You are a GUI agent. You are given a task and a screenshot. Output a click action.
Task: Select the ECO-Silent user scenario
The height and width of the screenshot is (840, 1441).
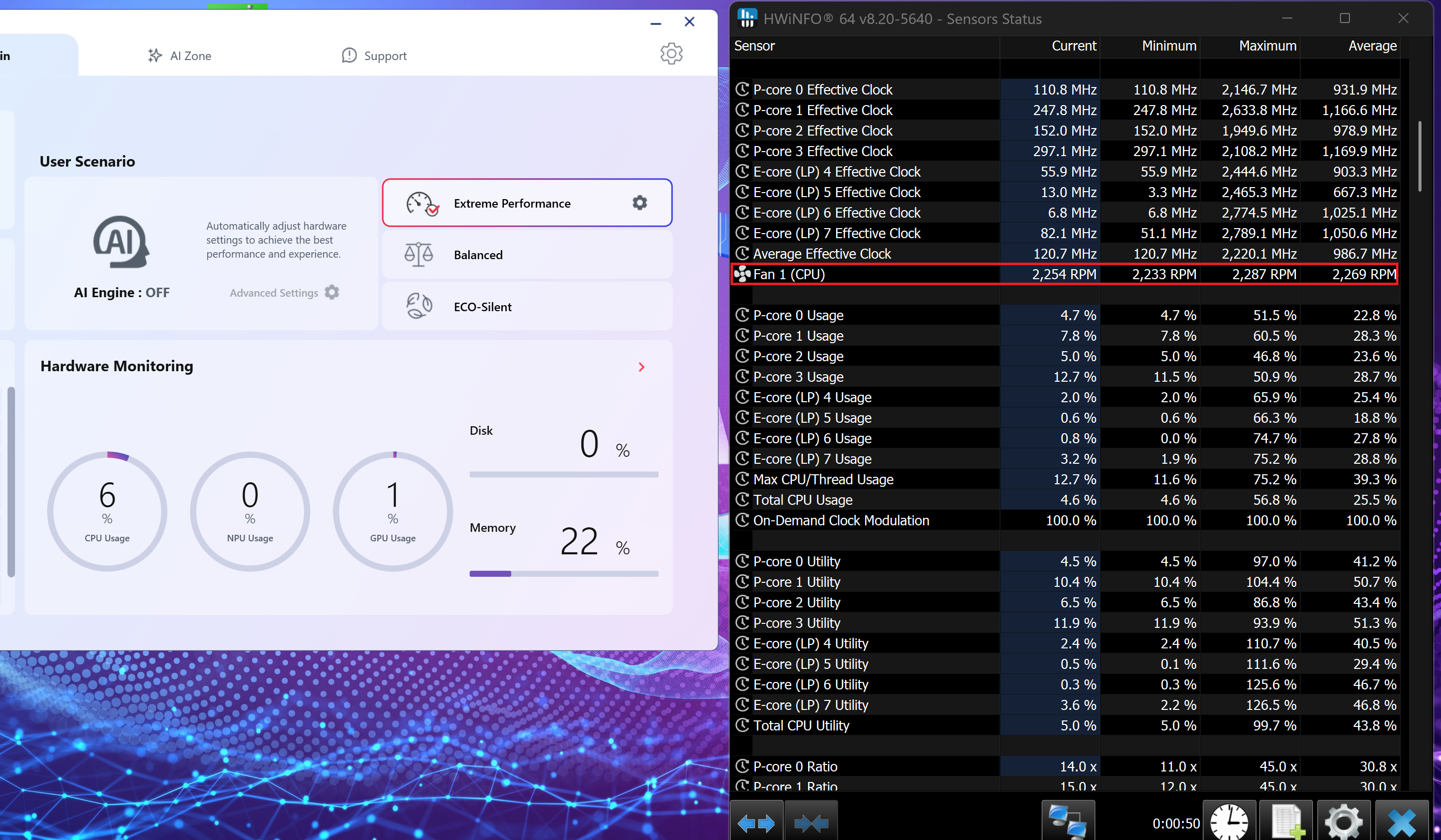pyautogui.click(x=527, y=306)
